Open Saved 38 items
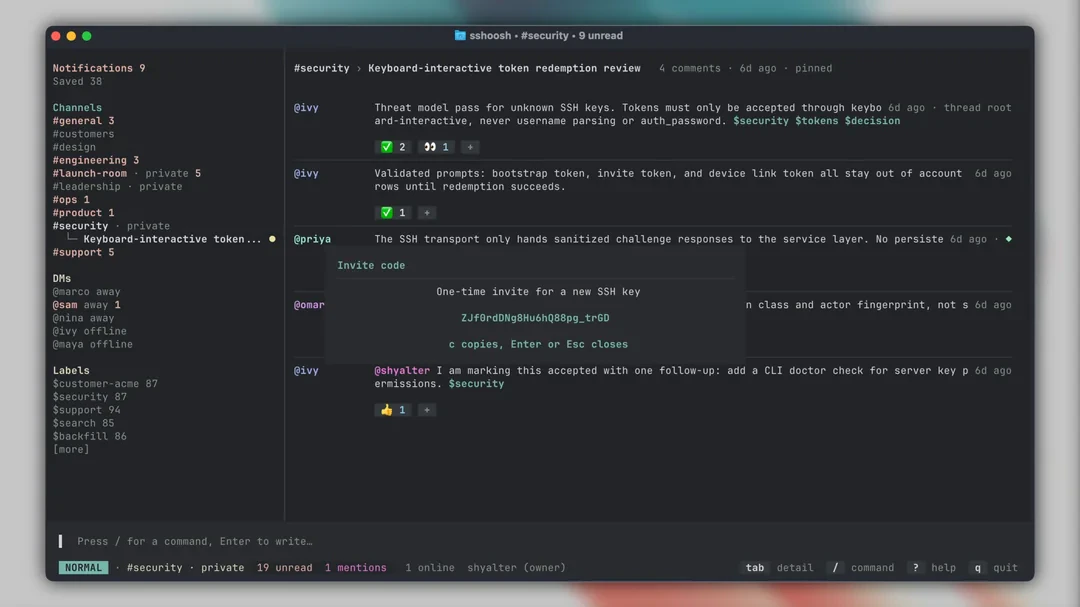This screenshot has width=1080, height=607. 77,81
